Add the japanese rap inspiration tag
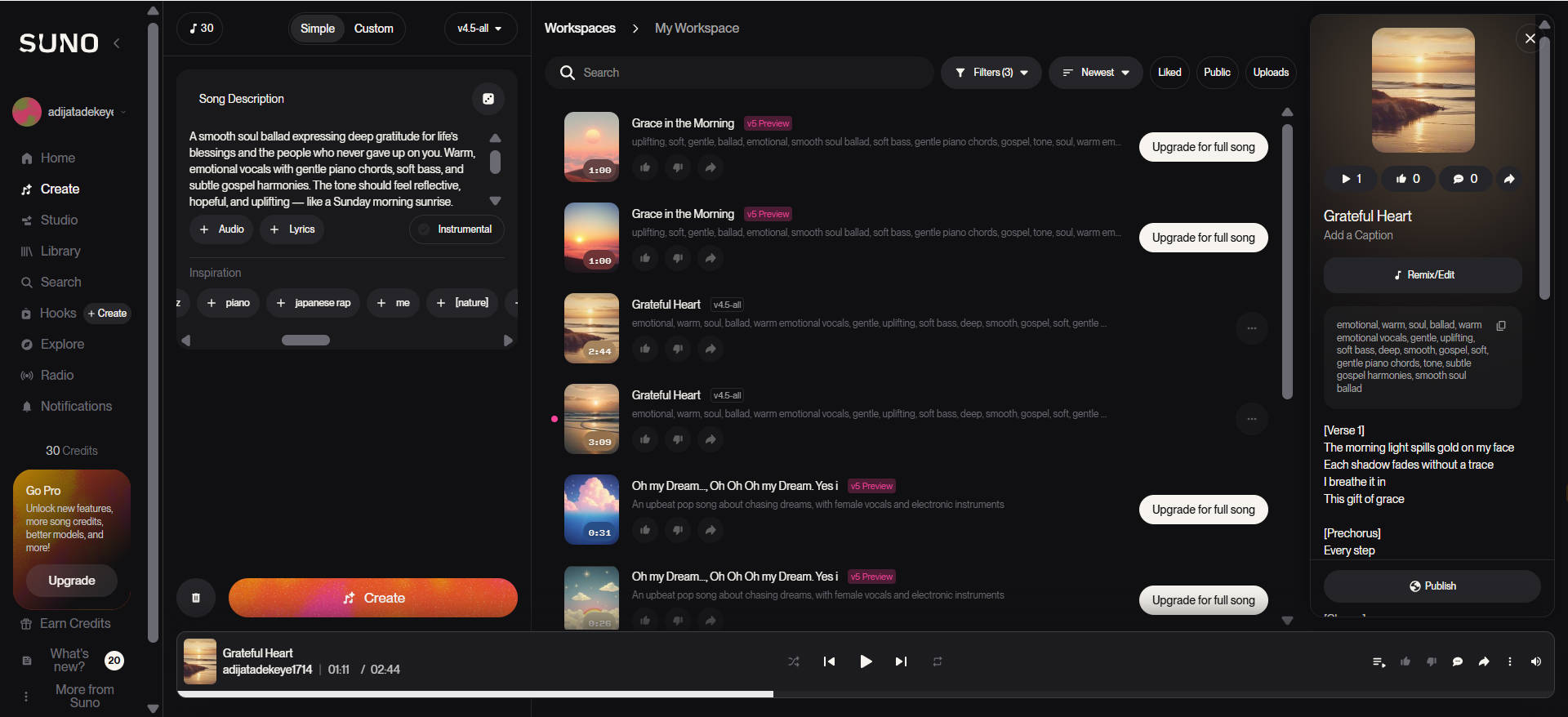The height and width of the screenshot is (717, 1568). point(314,303)
